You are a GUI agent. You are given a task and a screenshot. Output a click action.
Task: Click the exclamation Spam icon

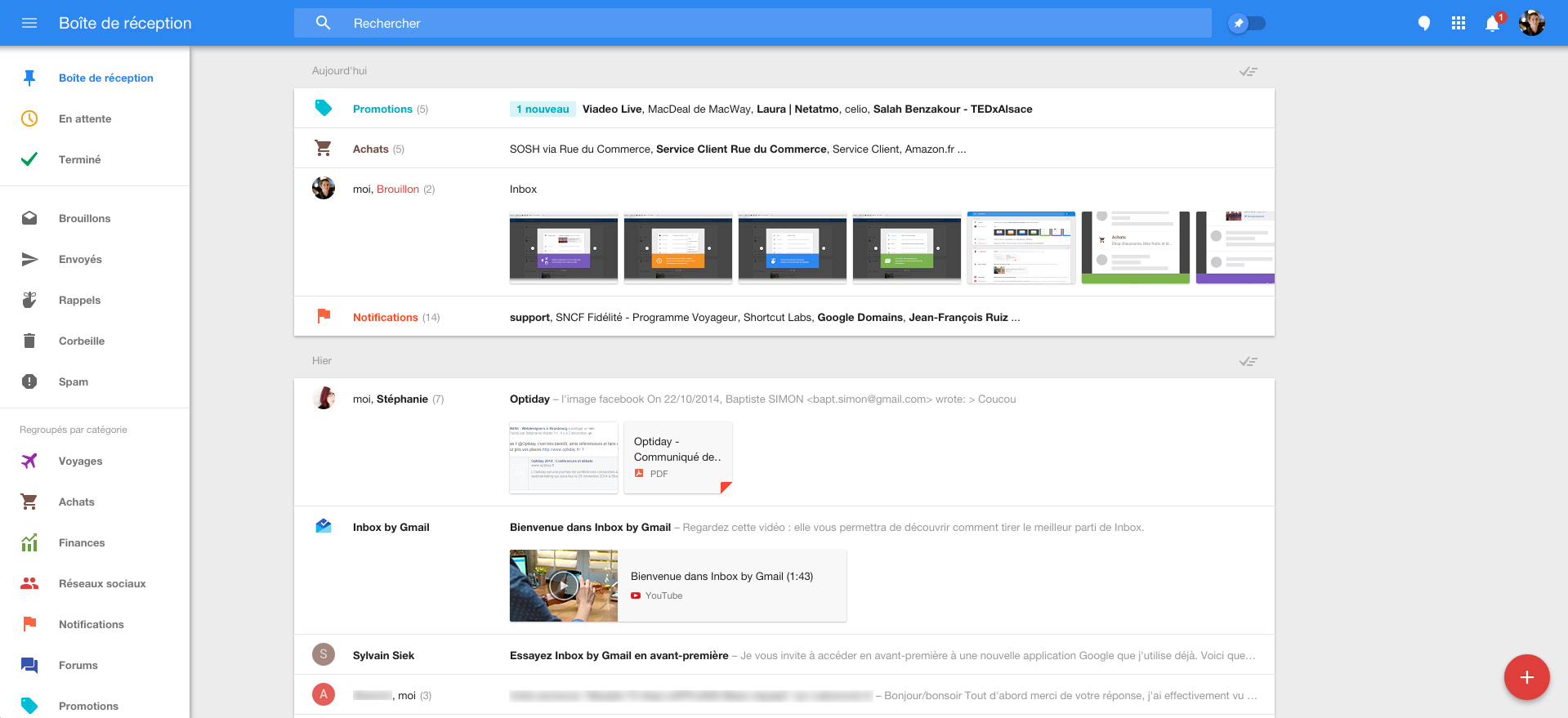[x=29, y=381]
